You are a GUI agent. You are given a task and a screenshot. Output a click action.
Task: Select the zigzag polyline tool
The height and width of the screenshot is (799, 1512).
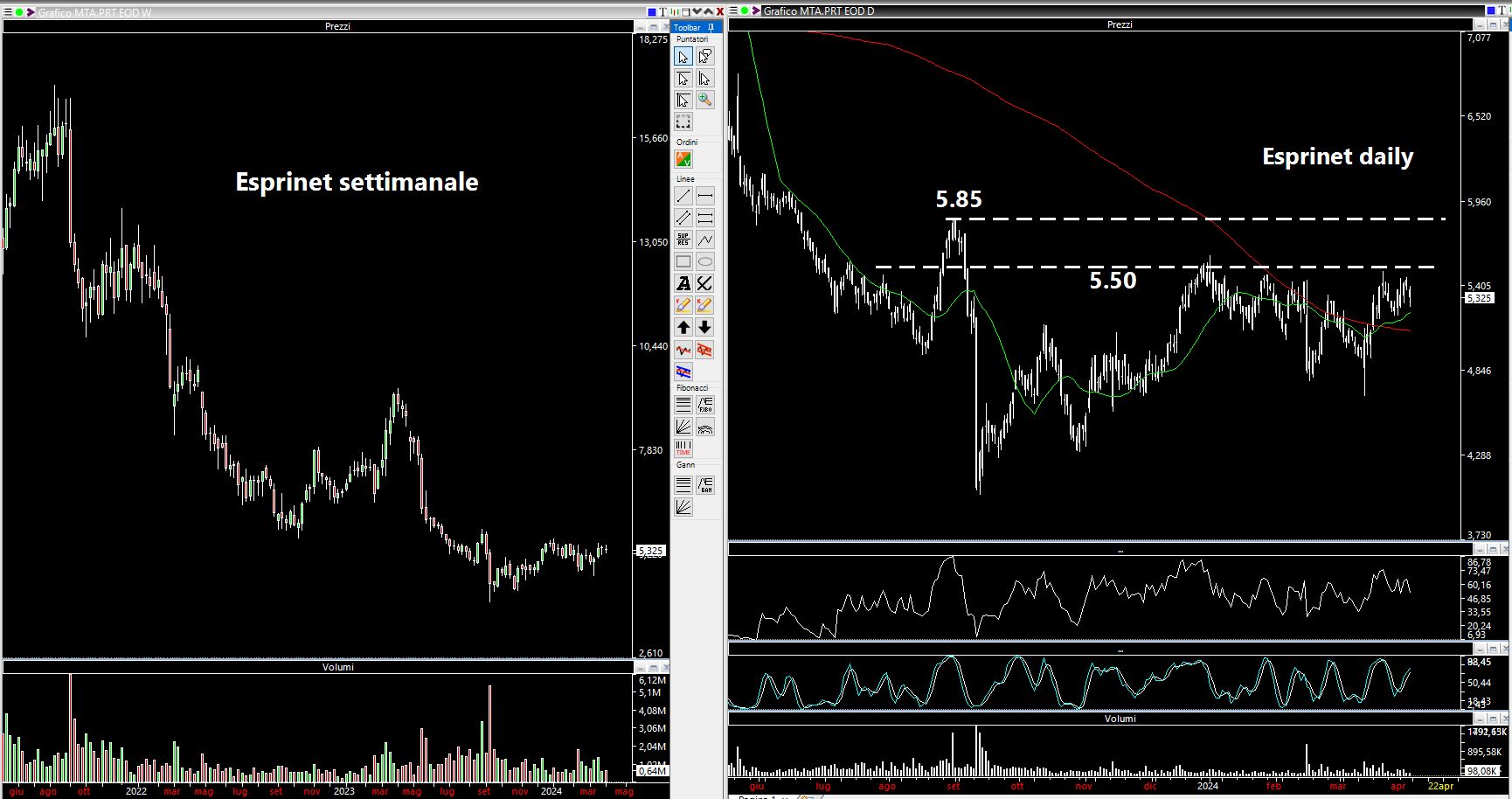[705, 240]
